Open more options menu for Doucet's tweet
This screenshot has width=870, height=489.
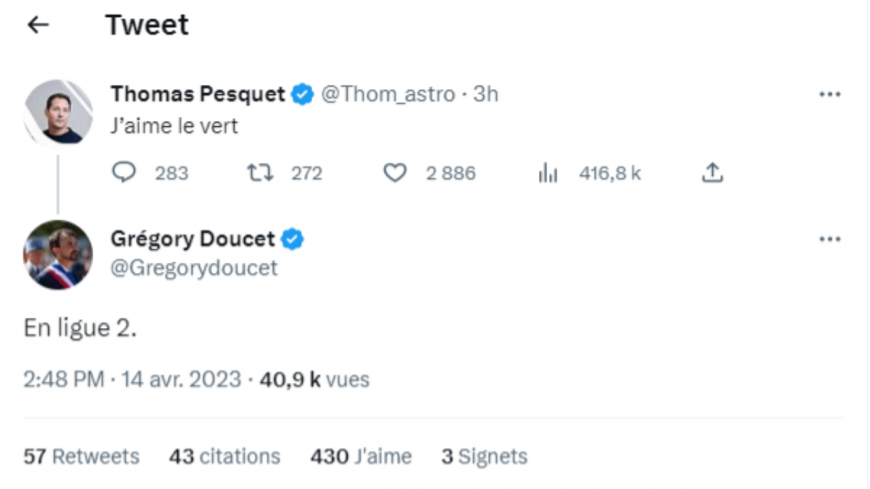pyautogui.click(x=829, y=239)
